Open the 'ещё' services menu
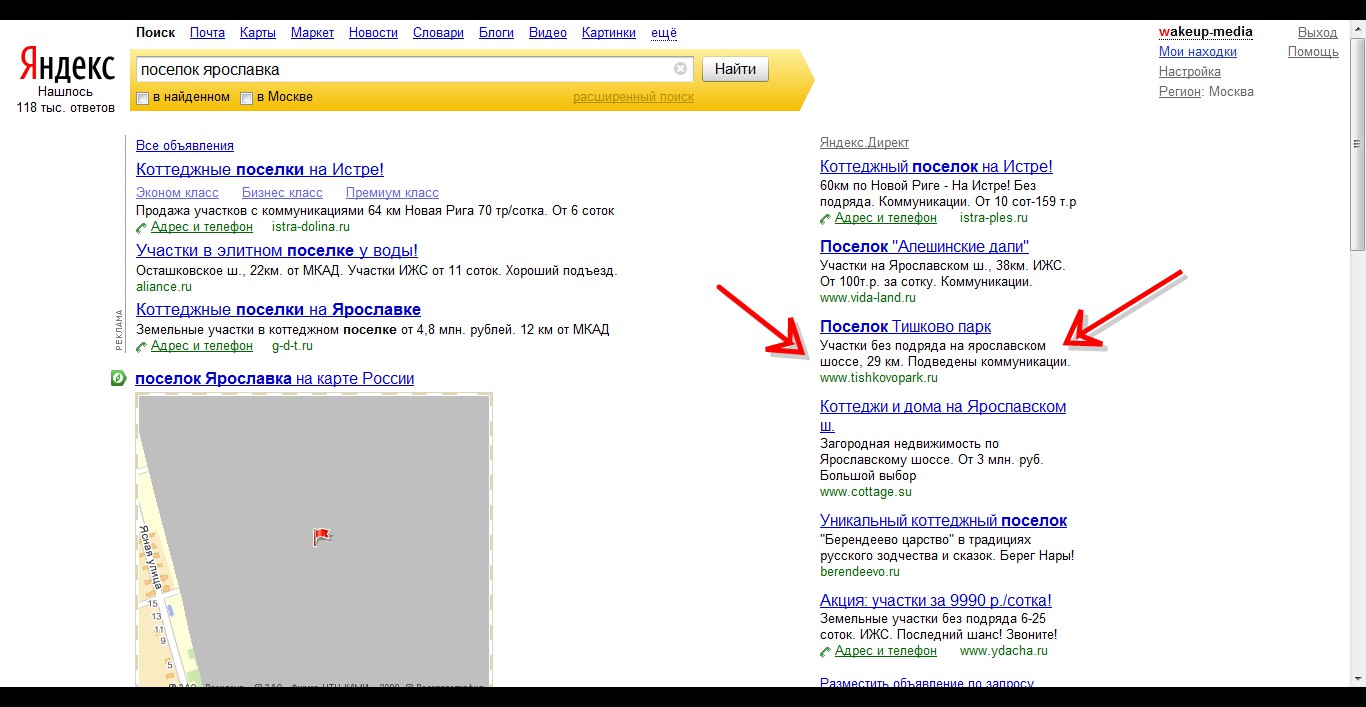 664,32
